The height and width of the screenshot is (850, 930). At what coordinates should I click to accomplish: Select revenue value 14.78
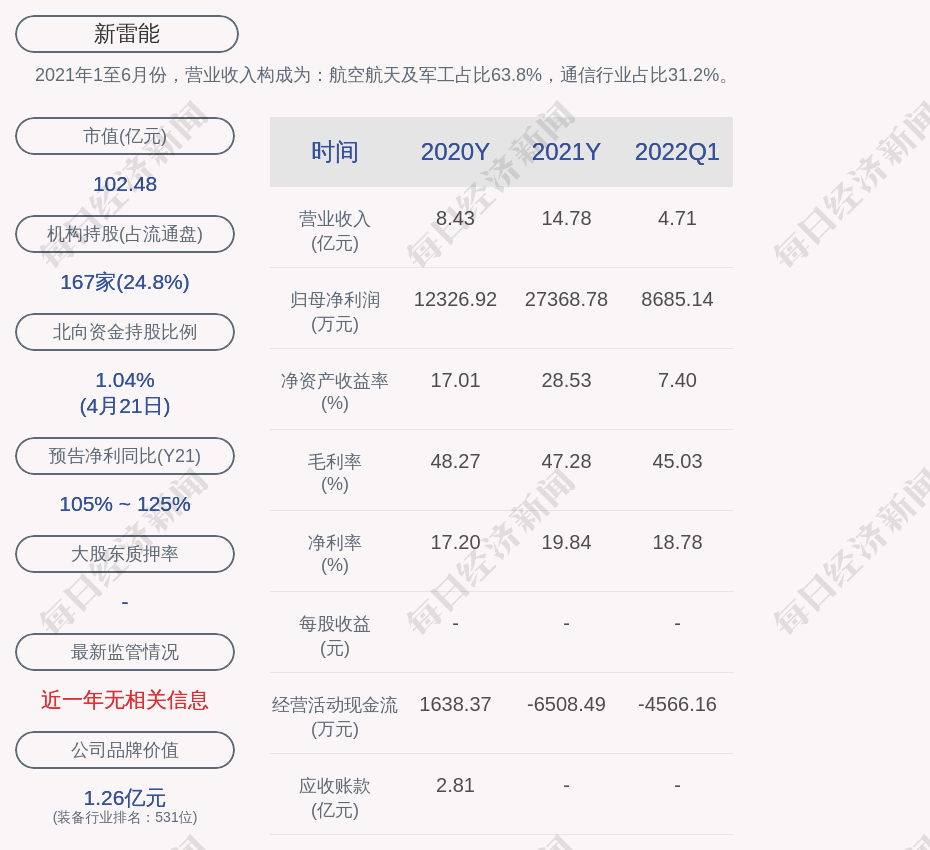click(566, 218)
